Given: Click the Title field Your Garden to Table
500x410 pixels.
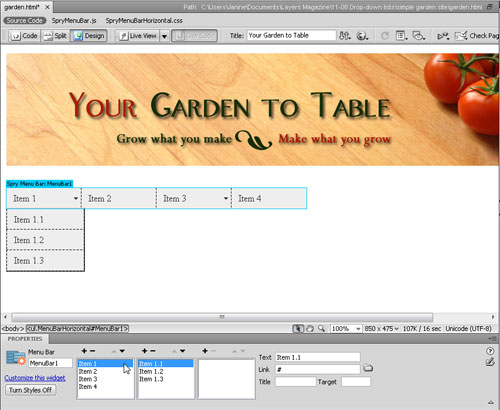Looking at the screenshot, I should pos(291,35).
